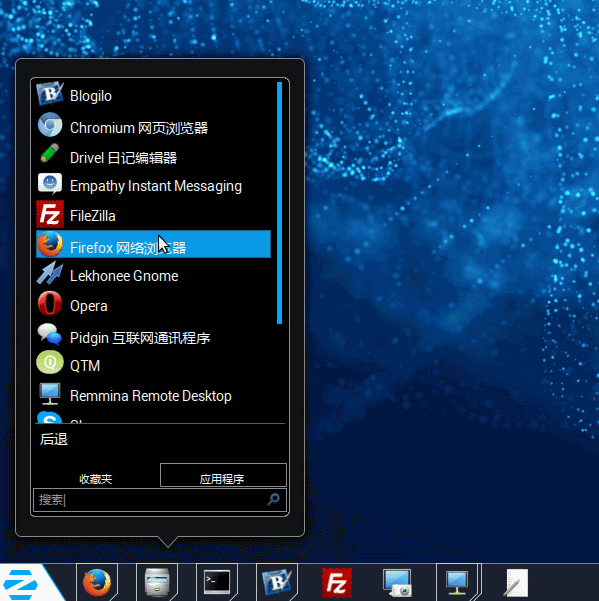Select Empathy Instant Messaging entry
The image size is (599, 601).
point(156,186)
